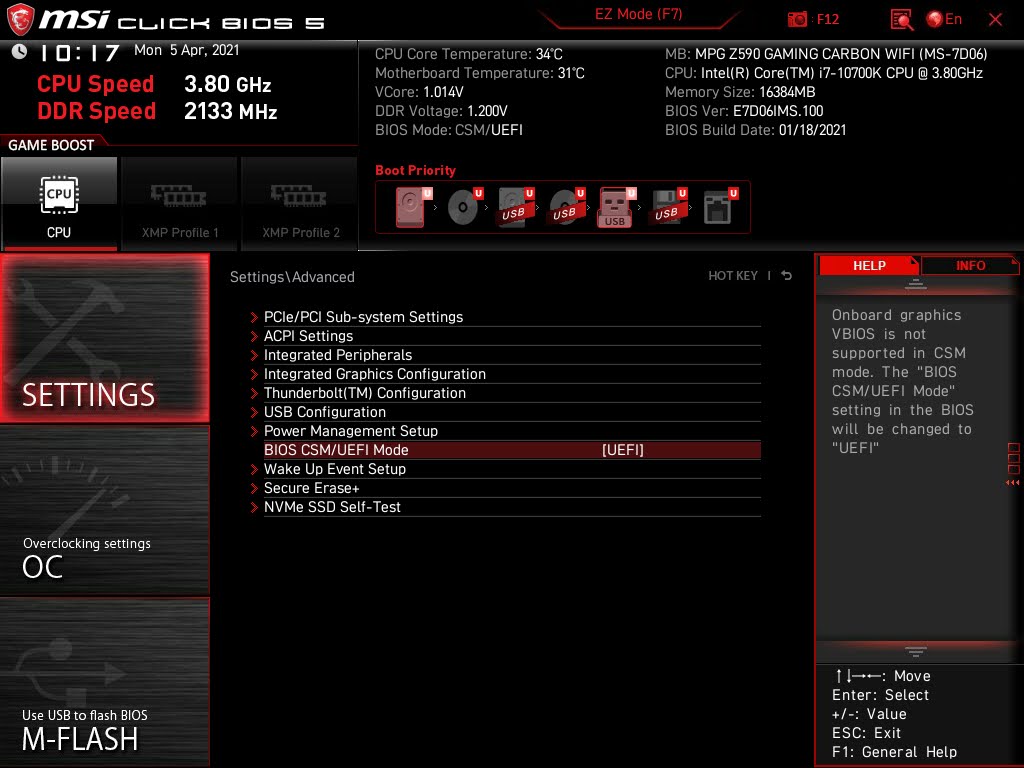This screenshot has width=1024, height=768.
Task: Click the F12 screenshot camera icon
Action: coord(797,20)
